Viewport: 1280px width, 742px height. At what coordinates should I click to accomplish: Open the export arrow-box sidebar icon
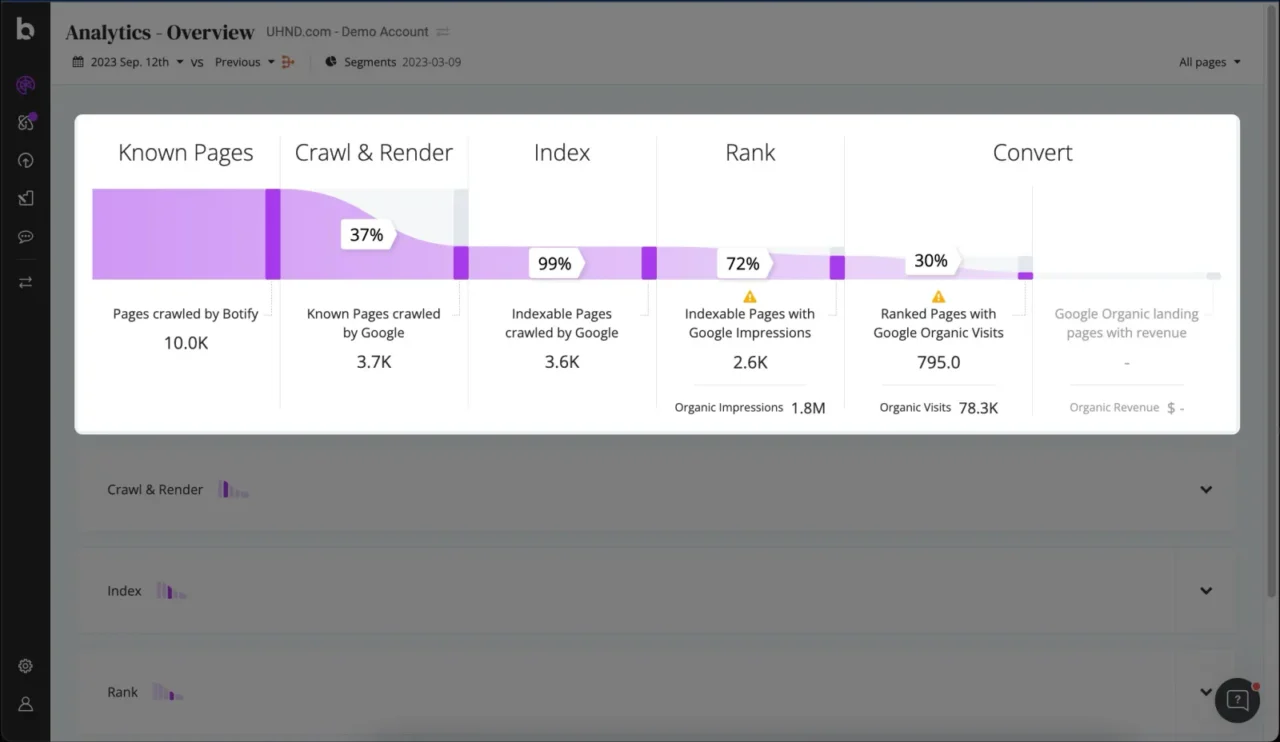click(x=25, y=198)
